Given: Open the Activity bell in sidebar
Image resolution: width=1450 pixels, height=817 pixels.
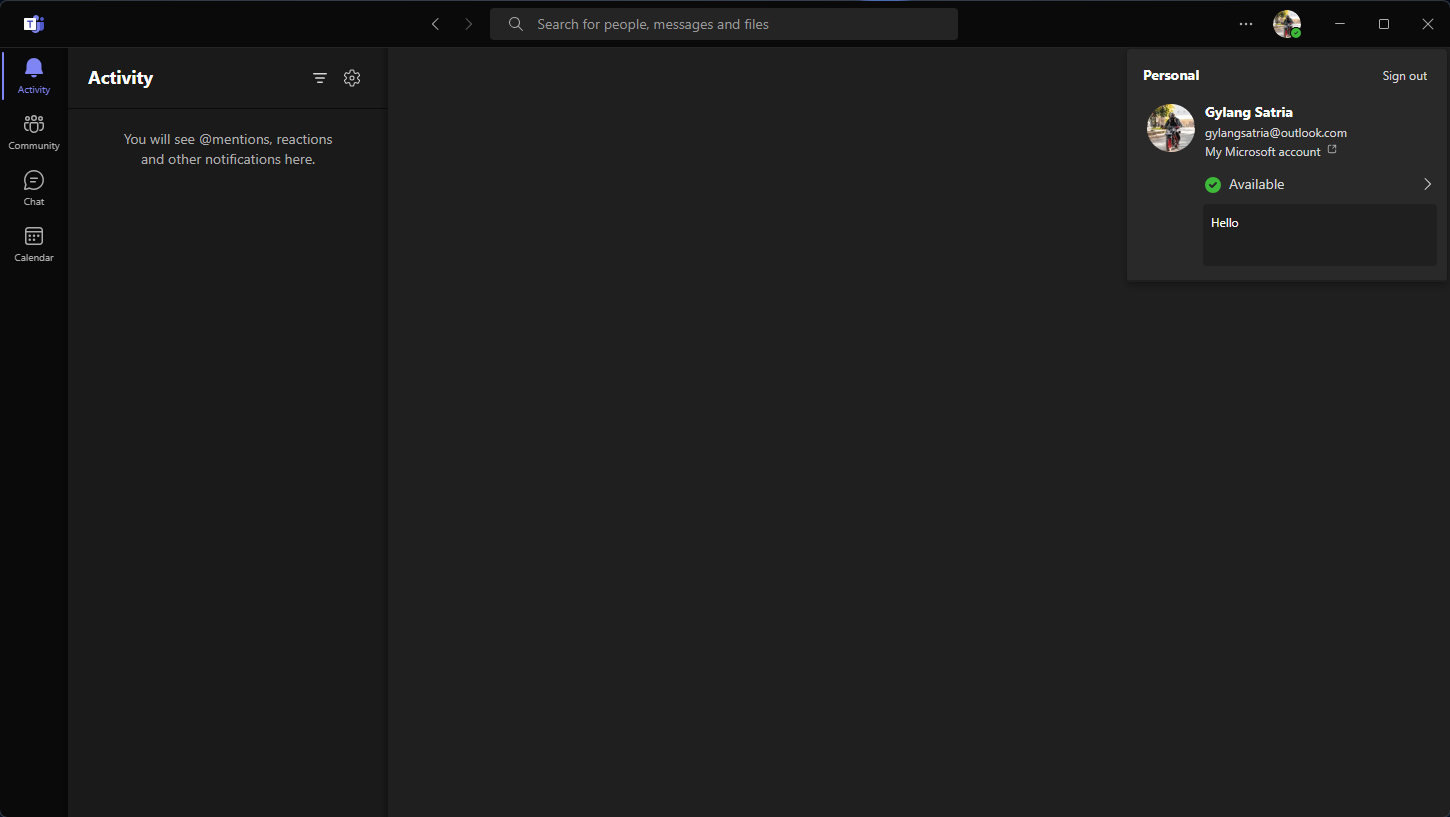Looking at the screenshot, I should pyautogui.click(x=34, y=76).
